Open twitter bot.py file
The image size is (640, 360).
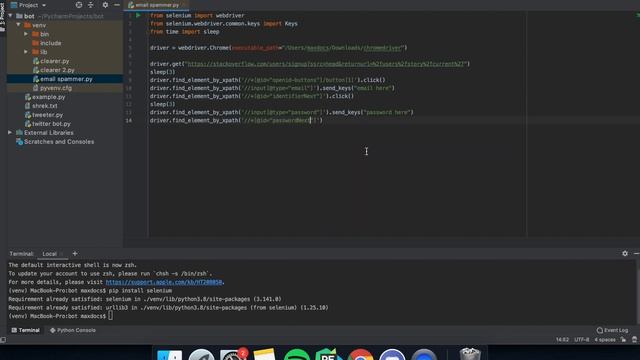(48, 124)
